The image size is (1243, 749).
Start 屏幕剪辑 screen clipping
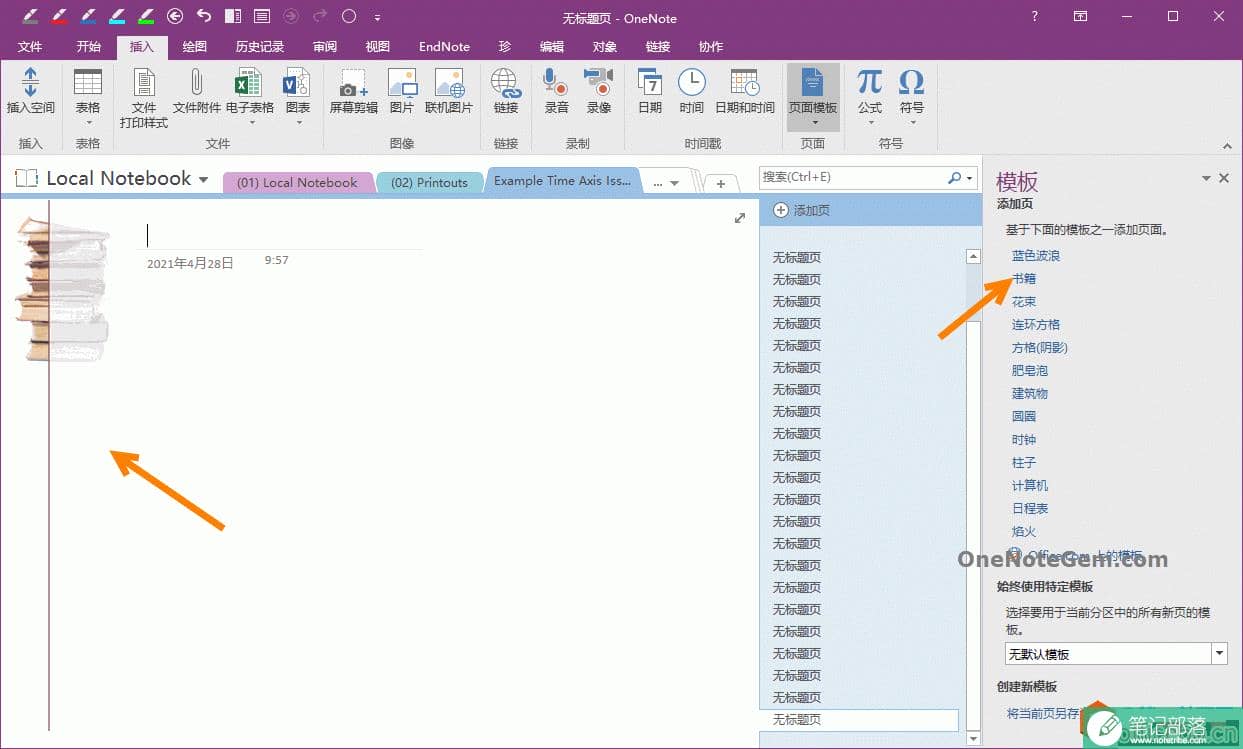coord(354,92)
